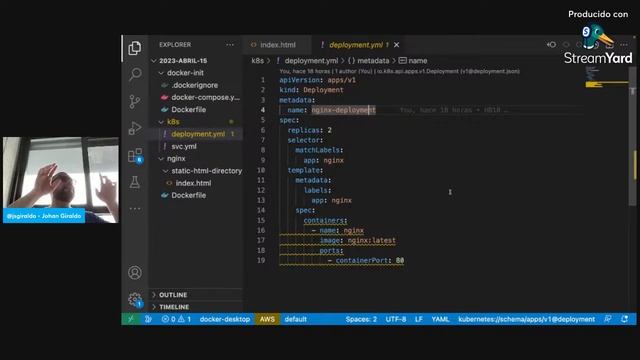Open the blame info above line 1

point(399,71)
